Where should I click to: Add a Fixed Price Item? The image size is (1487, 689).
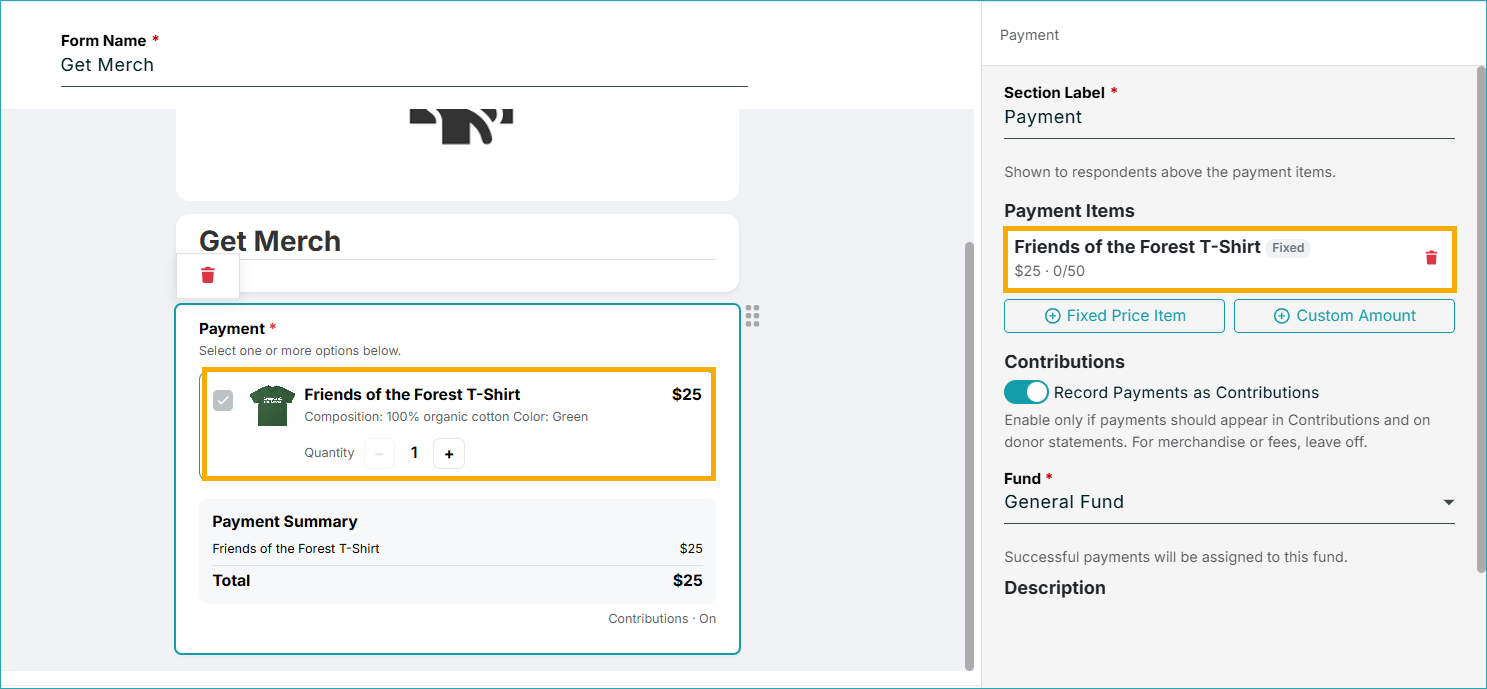click(1114, 316)
